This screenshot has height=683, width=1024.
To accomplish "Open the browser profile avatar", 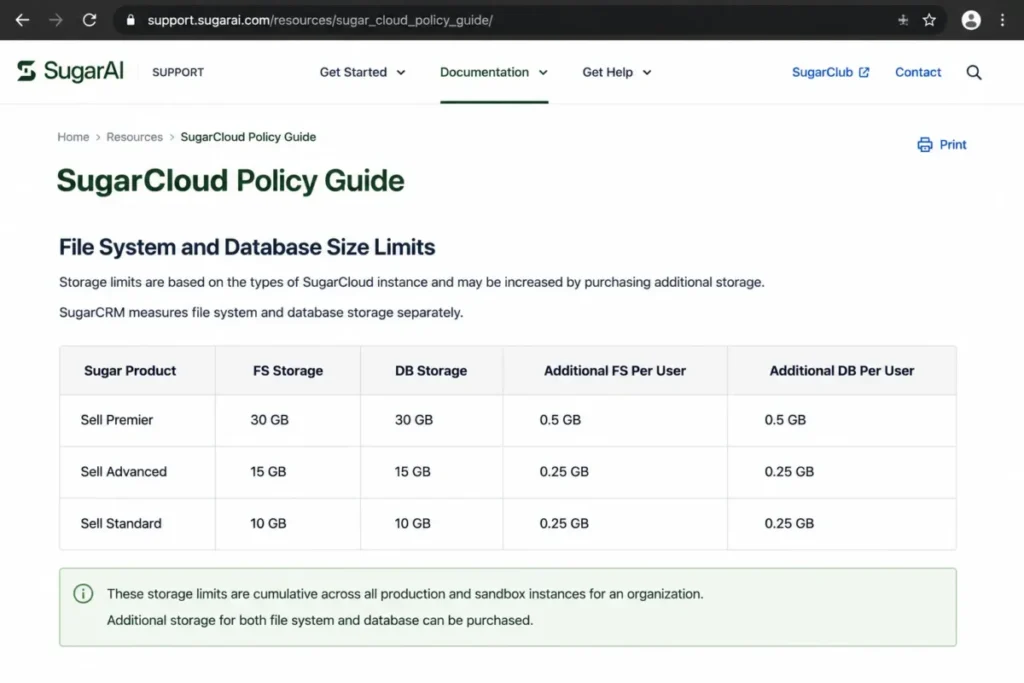I will point(971,20).
